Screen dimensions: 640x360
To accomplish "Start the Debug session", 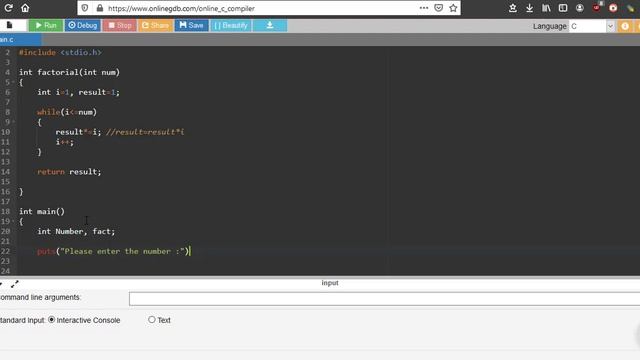I will pos(82,25).
